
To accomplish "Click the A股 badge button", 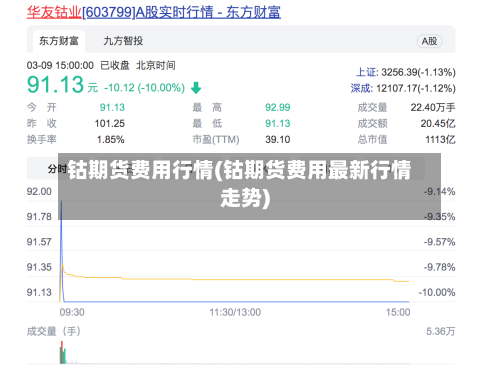I will [x=429, y=41].
